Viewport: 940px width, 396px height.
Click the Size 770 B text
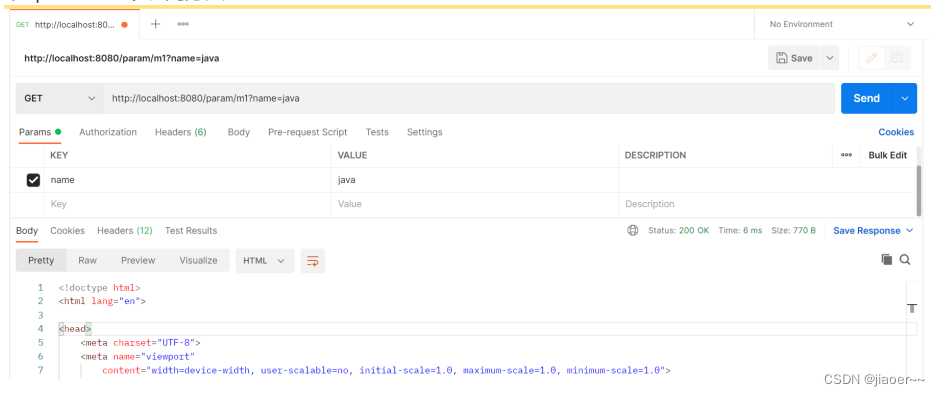793,231
